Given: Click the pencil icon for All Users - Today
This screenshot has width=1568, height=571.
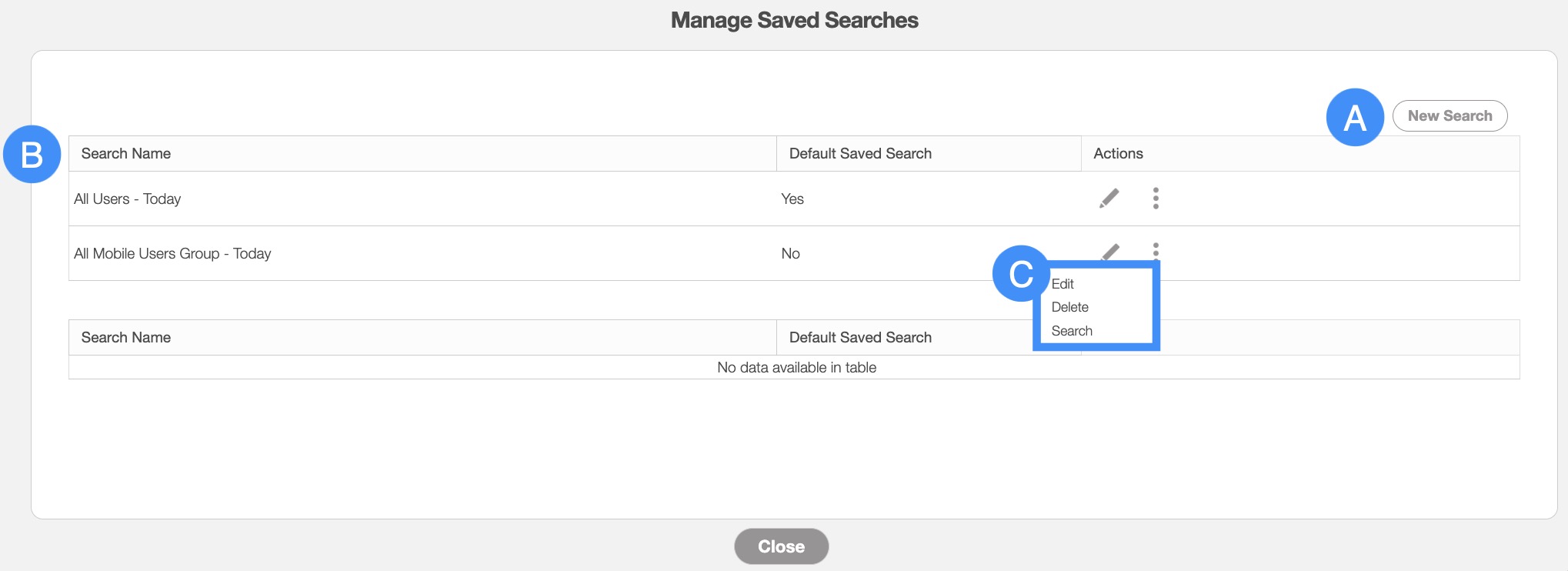Looking at the screenshot, I should click(1109, 199).
